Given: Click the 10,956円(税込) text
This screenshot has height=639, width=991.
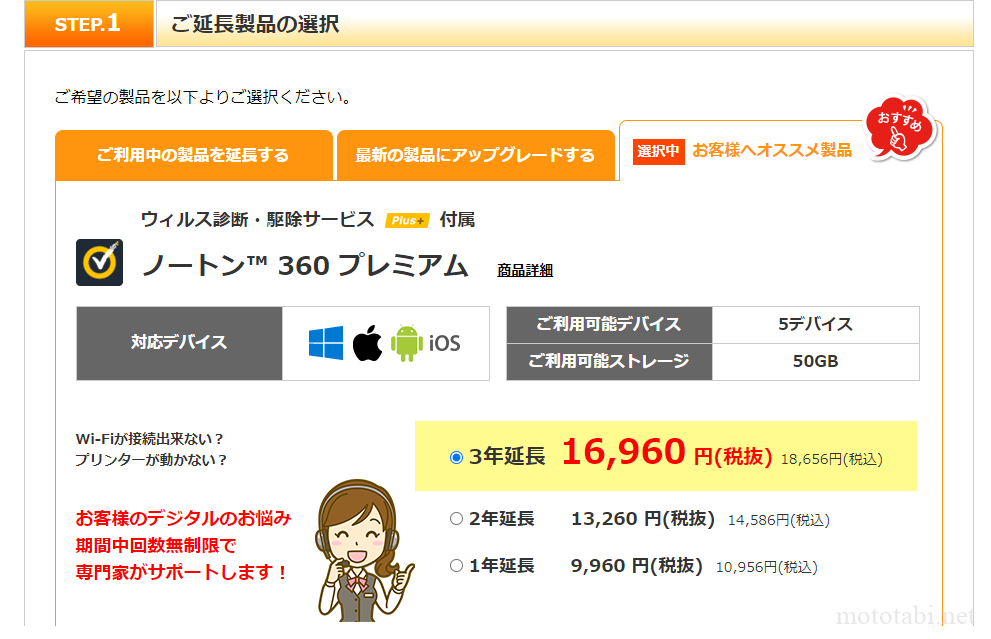Looking at the screenshot, I should (766, 567).
